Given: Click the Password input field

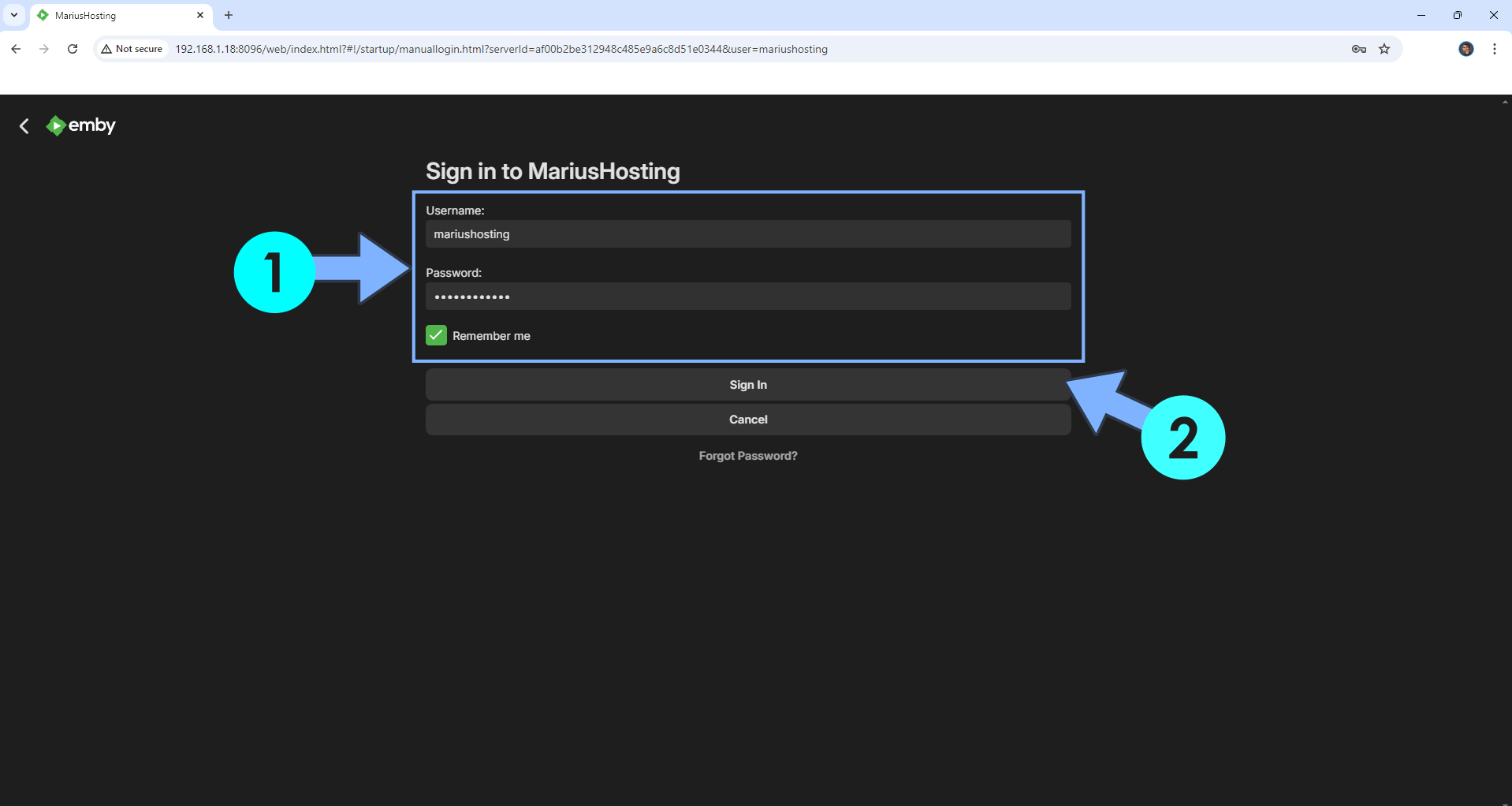Looking at the screenshot, I should click(x=748, y=297).
